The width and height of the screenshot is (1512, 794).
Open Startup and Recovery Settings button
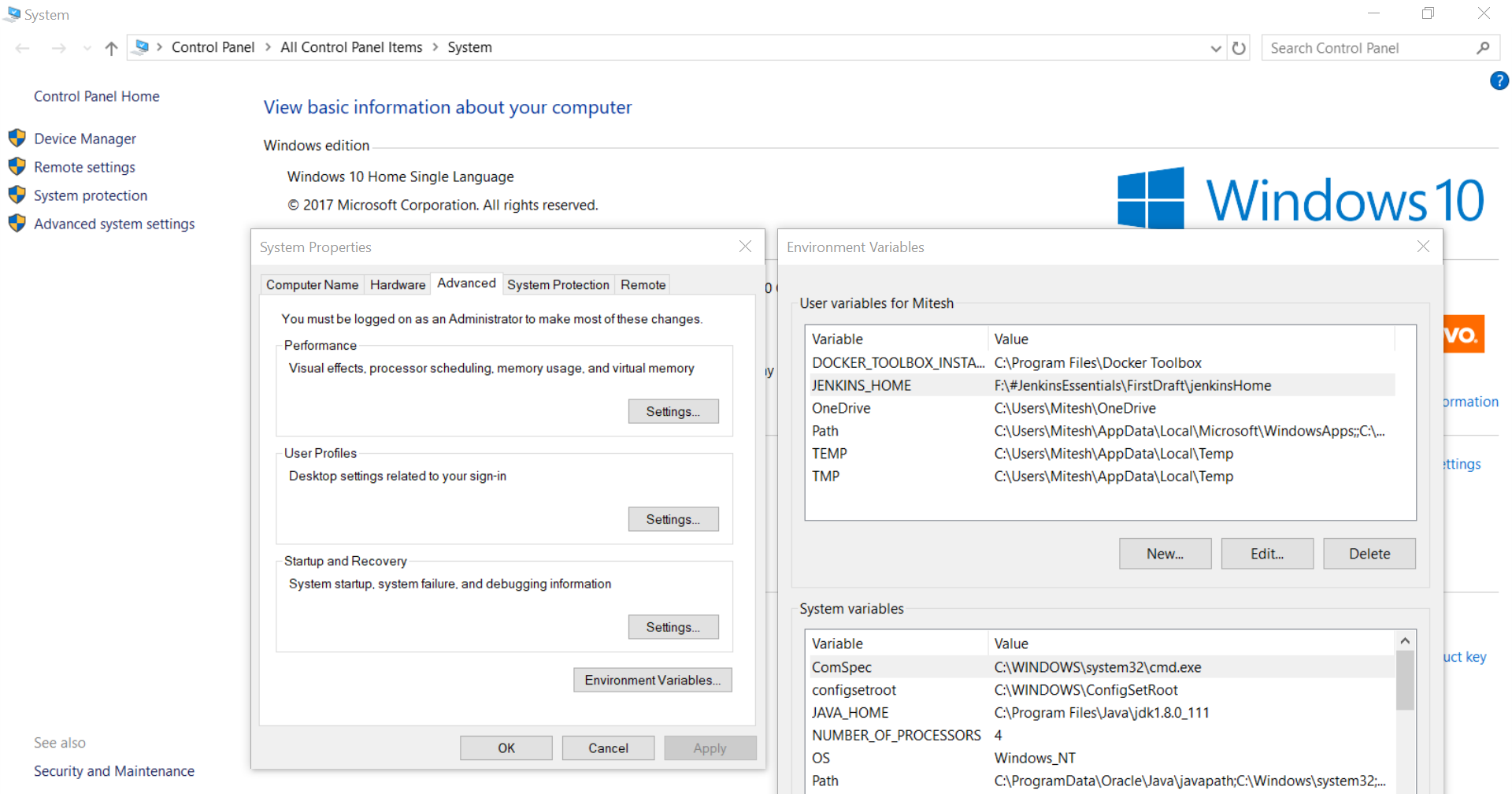pyautogui.click(x=673, y=627)
